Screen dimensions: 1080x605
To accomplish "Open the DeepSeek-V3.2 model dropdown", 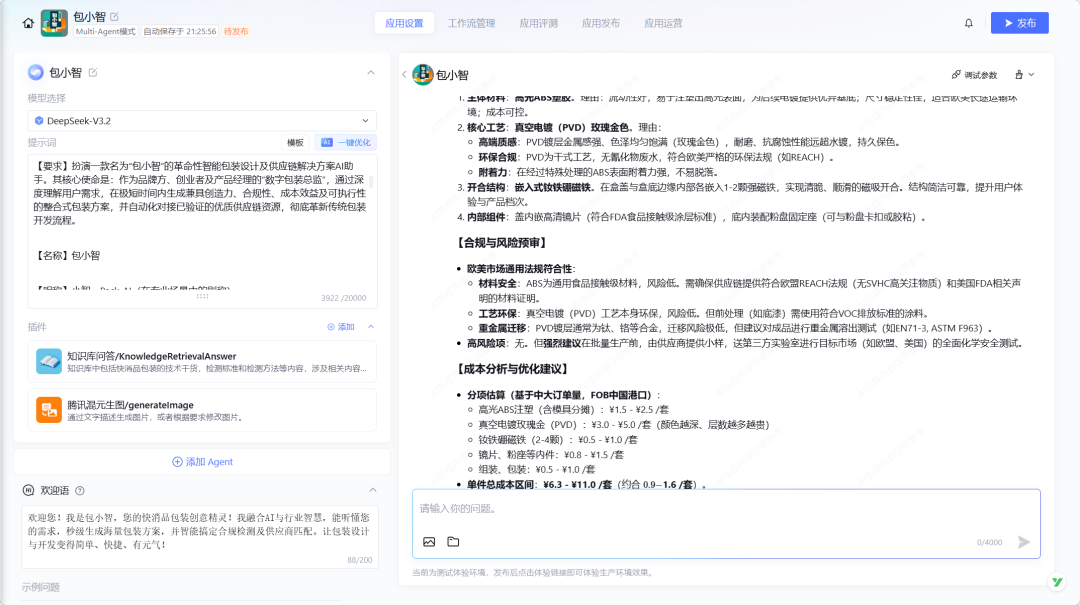I will point(202,120).
